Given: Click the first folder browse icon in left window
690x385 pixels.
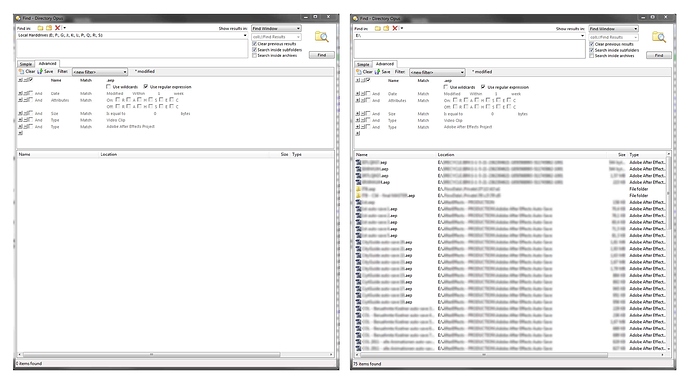Looking at the screenshot, I should (x=40, y=28).
